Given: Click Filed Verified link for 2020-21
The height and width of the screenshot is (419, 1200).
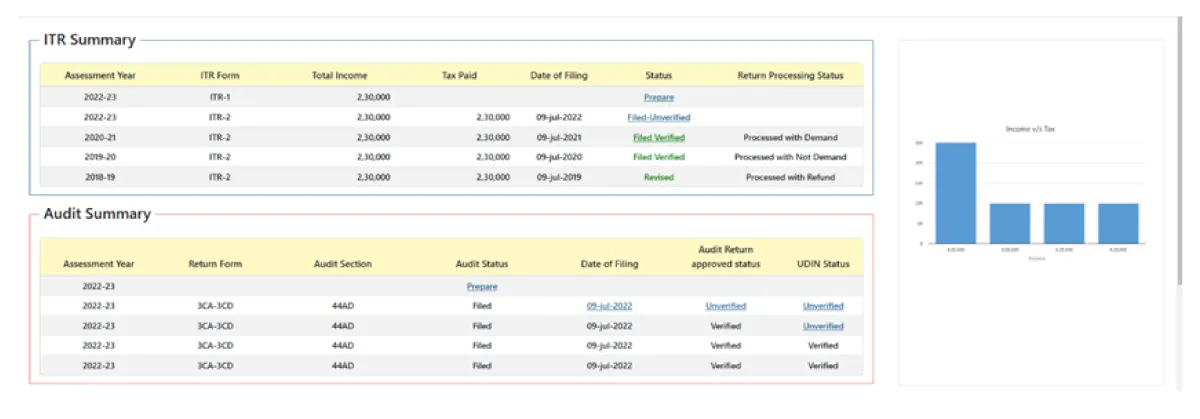Looking at the screenshot, I should (658, 137).
